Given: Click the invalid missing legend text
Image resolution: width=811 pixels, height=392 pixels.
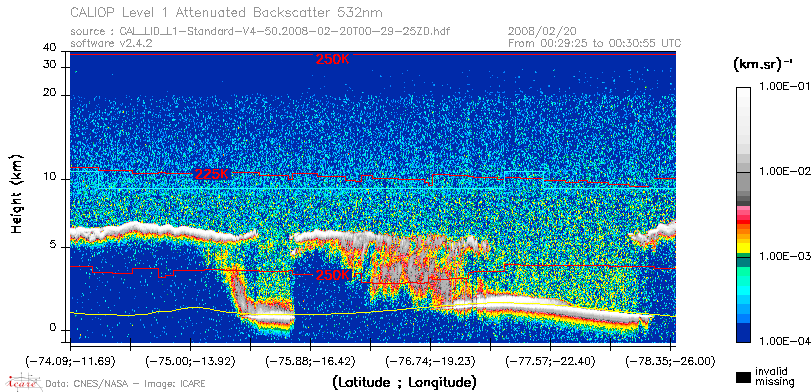Looking at the screenshot, I should [774, 376].
